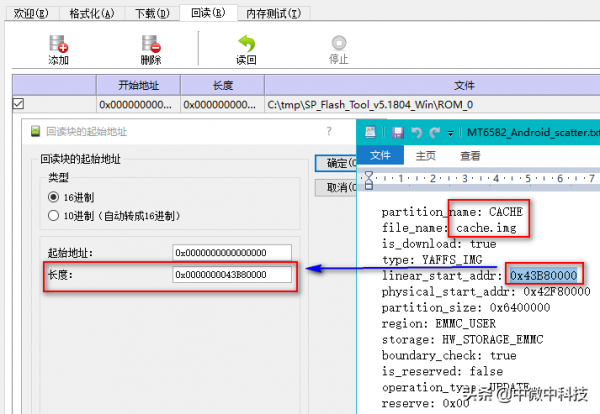Screen dimensions: 600x414
Task: Click the dialog help question mark
Action: click(329, 131)
